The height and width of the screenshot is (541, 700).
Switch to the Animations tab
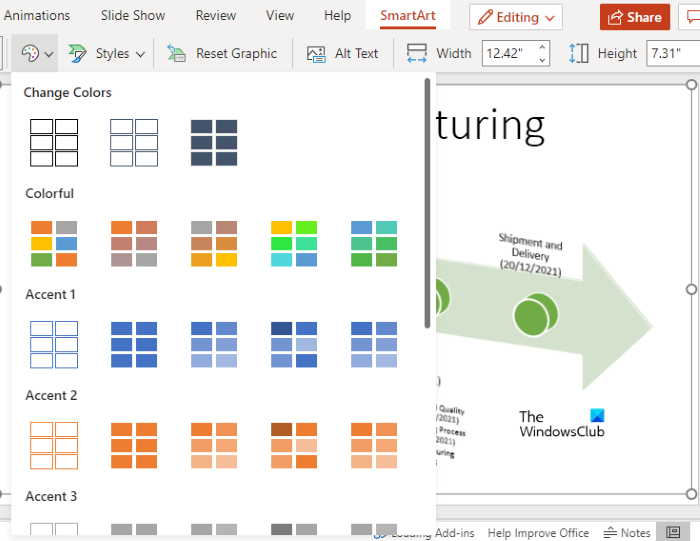tap(37, 16)
